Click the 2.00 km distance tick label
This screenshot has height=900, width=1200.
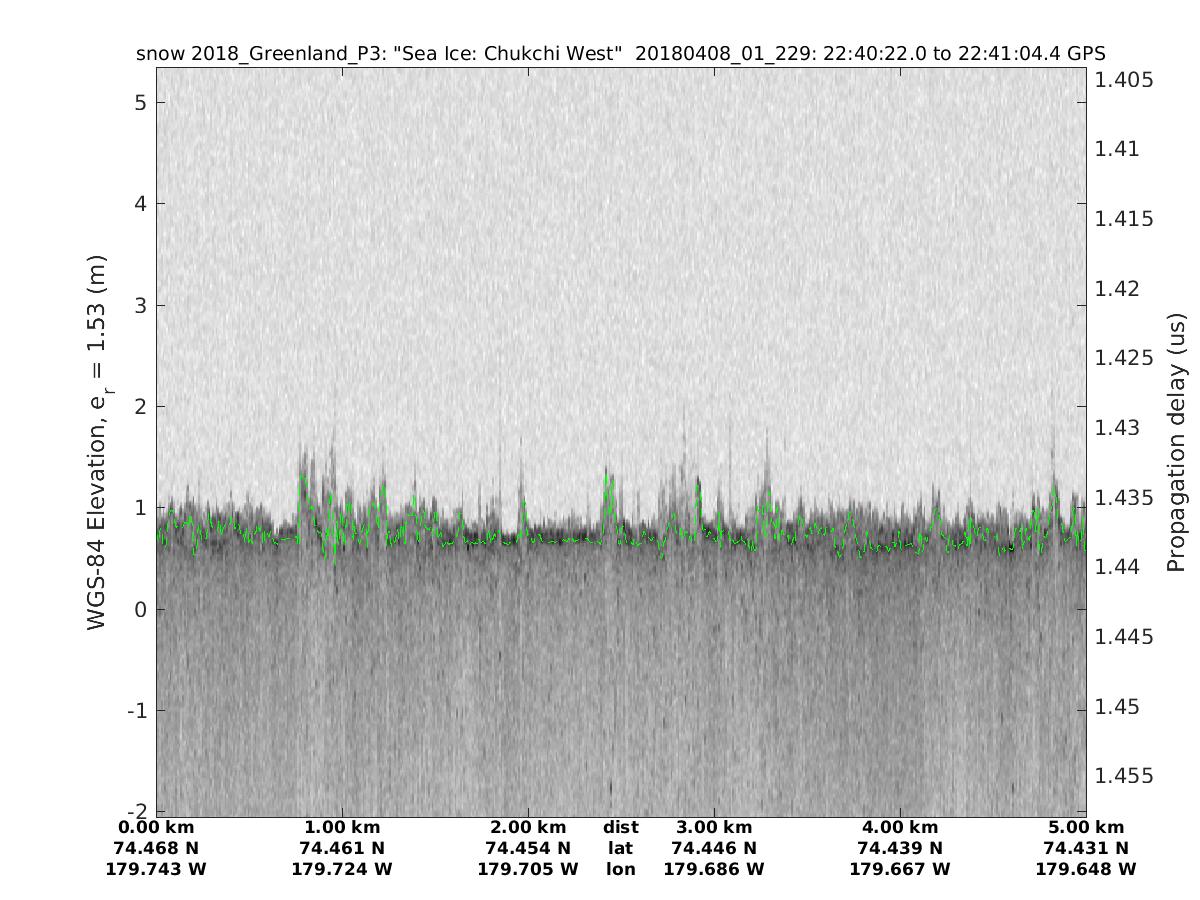tap(528, 827)
